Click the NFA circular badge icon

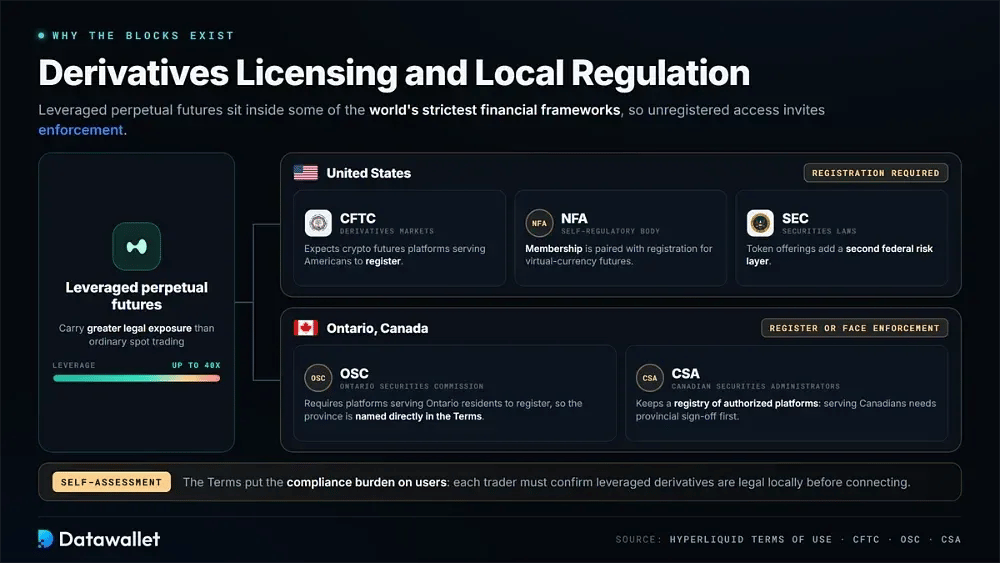pos(539,223)
